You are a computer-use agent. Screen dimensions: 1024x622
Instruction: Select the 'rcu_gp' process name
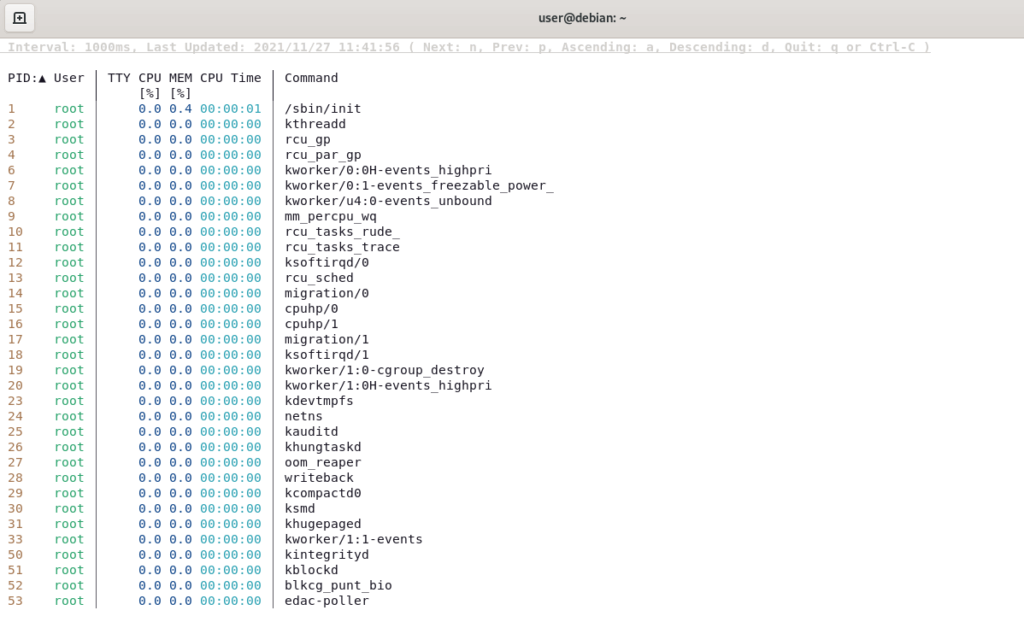pyautogui.click(x=308, y=139)
